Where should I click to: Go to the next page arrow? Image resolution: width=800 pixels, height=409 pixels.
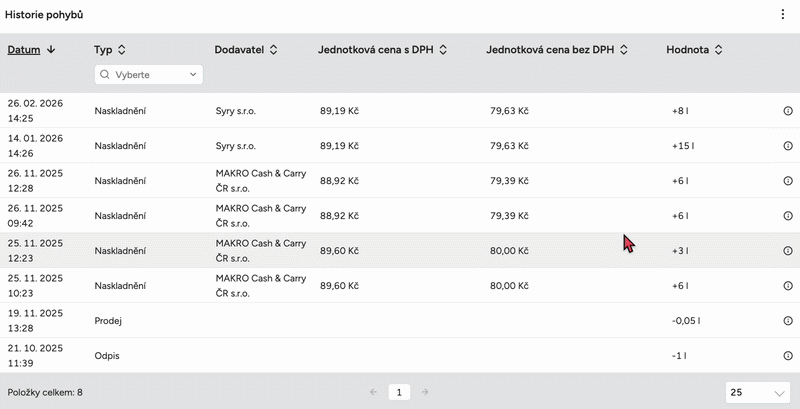click(x=424, y=393)
